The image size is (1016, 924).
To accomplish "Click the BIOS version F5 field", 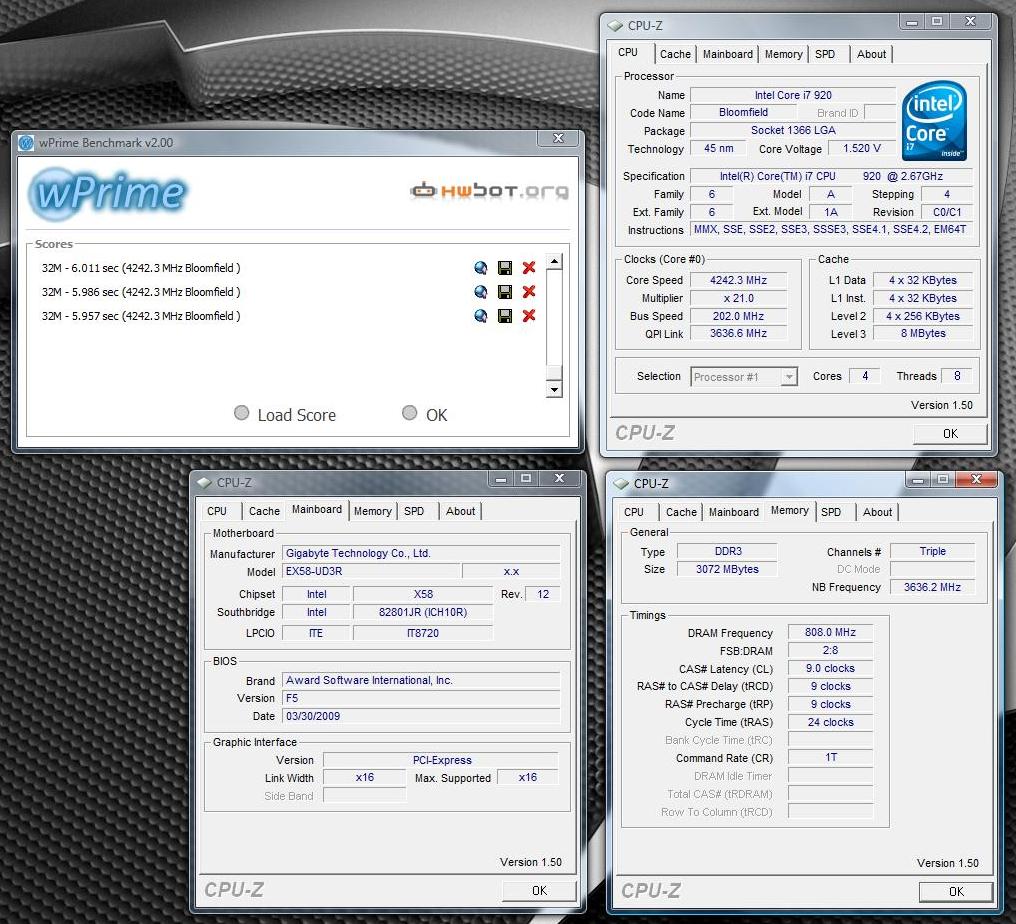I will pyautogui.click(x=421, y=698).
